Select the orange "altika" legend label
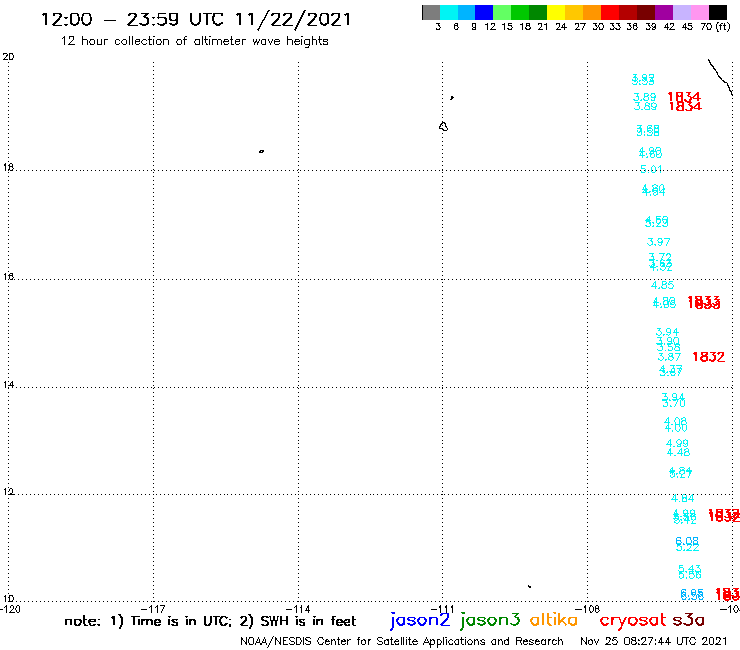The image size is (740, 650). [x=554, y=619]
